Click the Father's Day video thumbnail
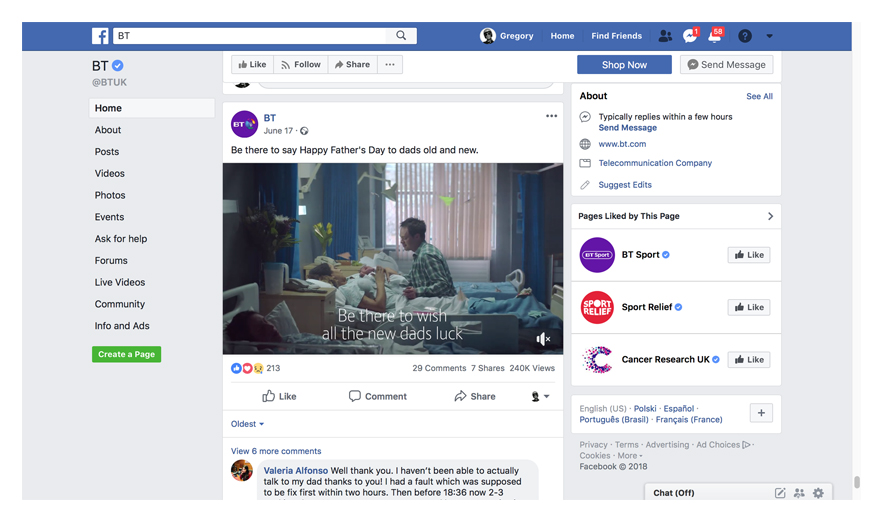The height and width of the screenshot is (524, 879). pos(393,258)
